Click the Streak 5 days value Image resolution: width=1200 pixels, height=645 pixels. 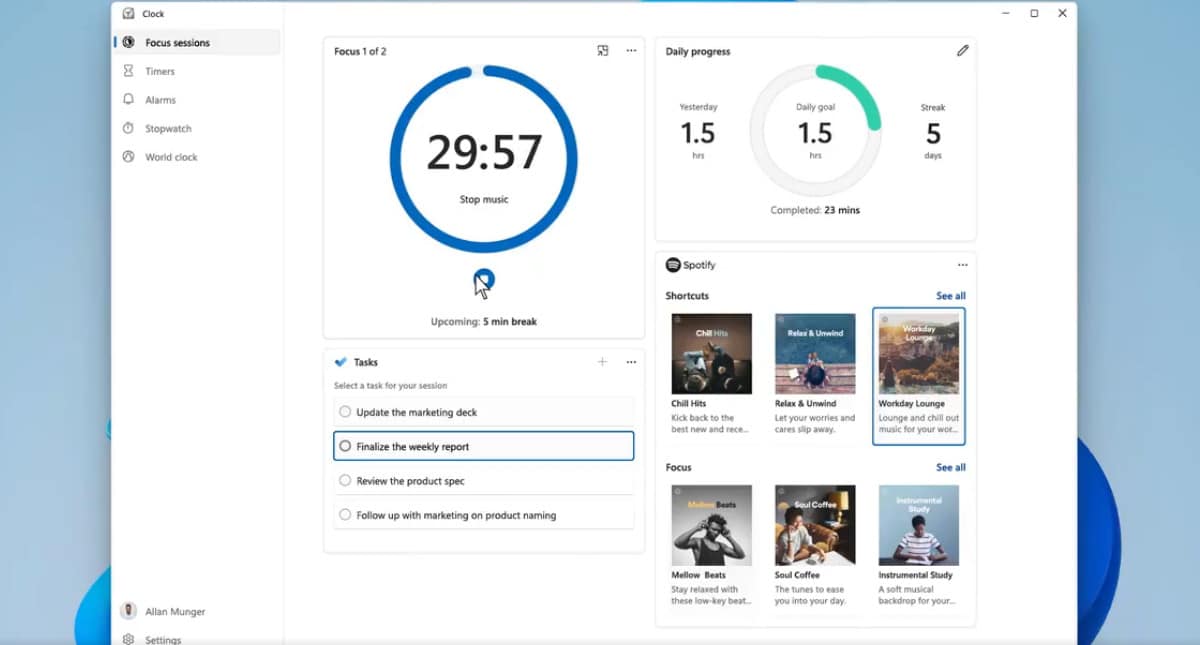coord(933,132)
